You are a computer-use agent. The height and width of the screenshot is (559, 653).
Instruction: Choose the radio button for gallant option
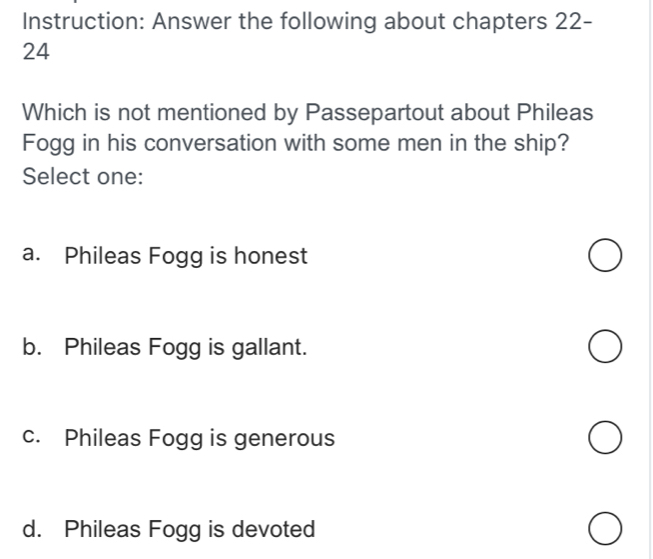pos(603,348)
